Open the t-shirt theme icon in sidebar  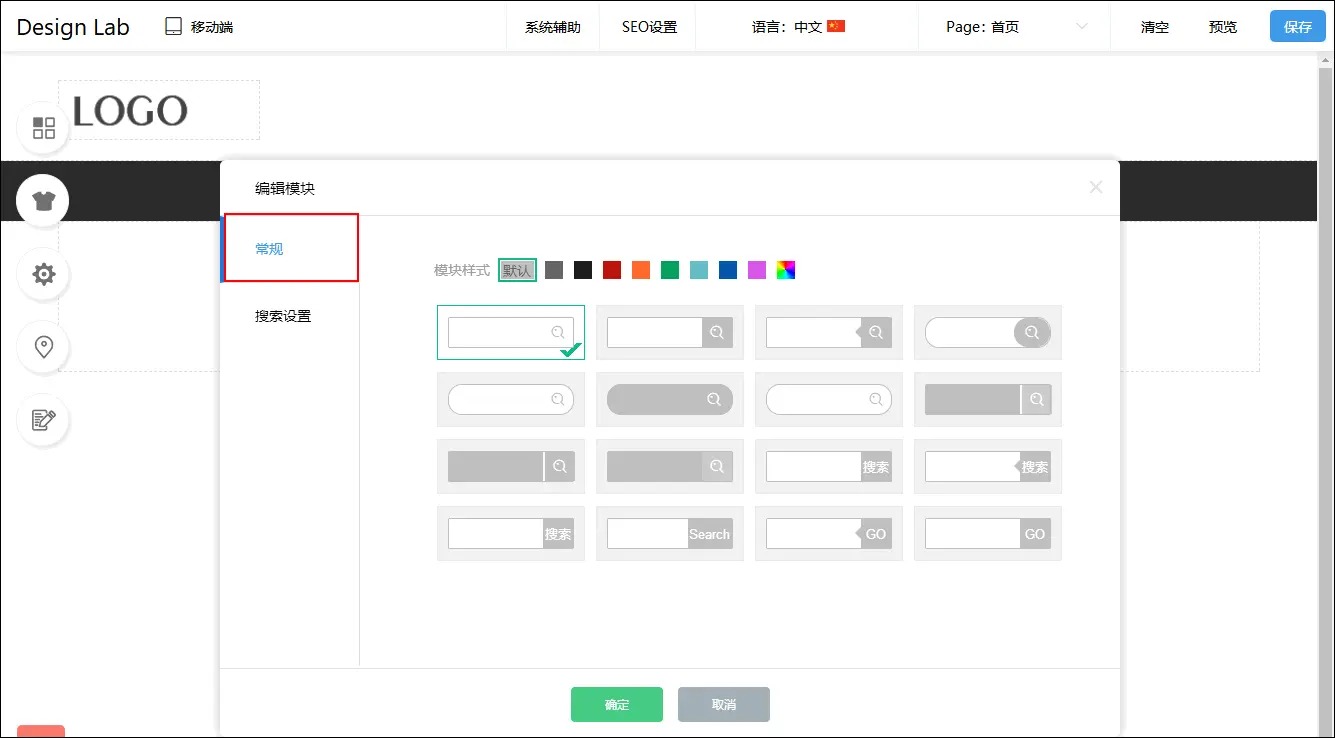pos(43,201)
